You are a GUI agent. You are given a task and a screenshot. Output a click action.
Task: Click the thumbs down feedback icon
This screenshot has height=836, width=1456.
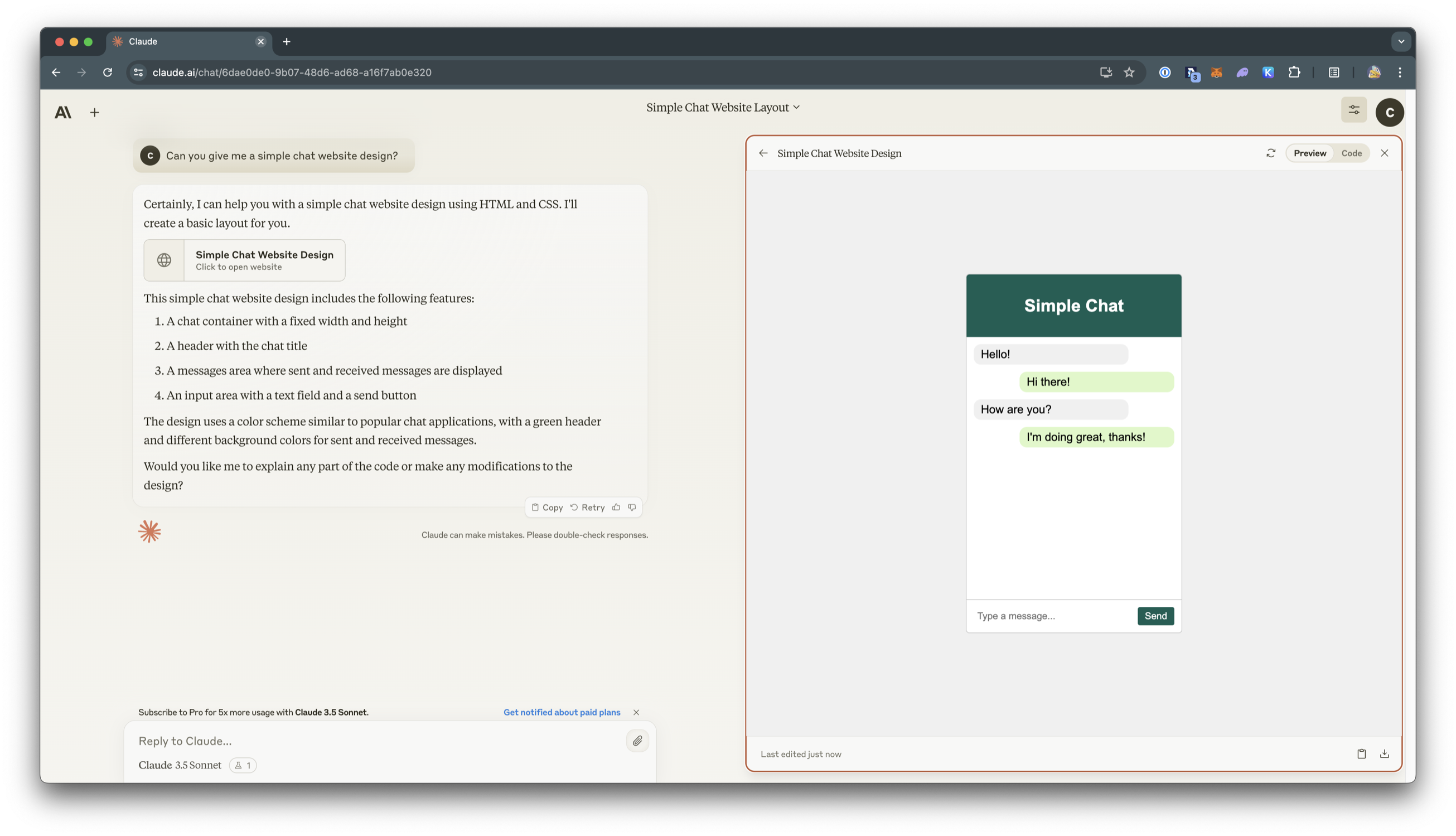(632, 507)
